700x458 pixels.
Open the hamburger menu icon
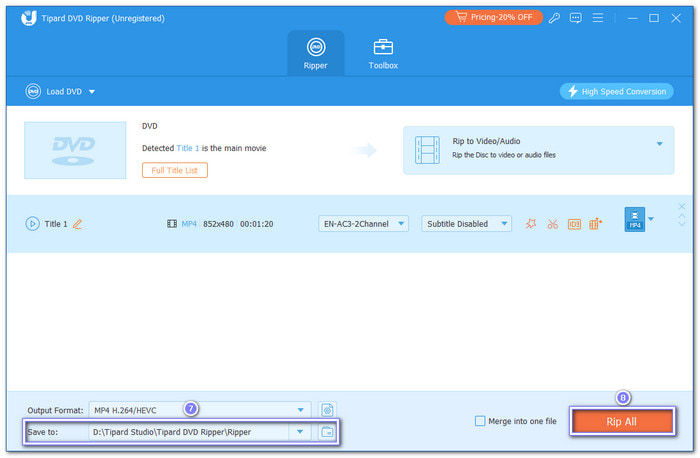[x=597, y=18]
